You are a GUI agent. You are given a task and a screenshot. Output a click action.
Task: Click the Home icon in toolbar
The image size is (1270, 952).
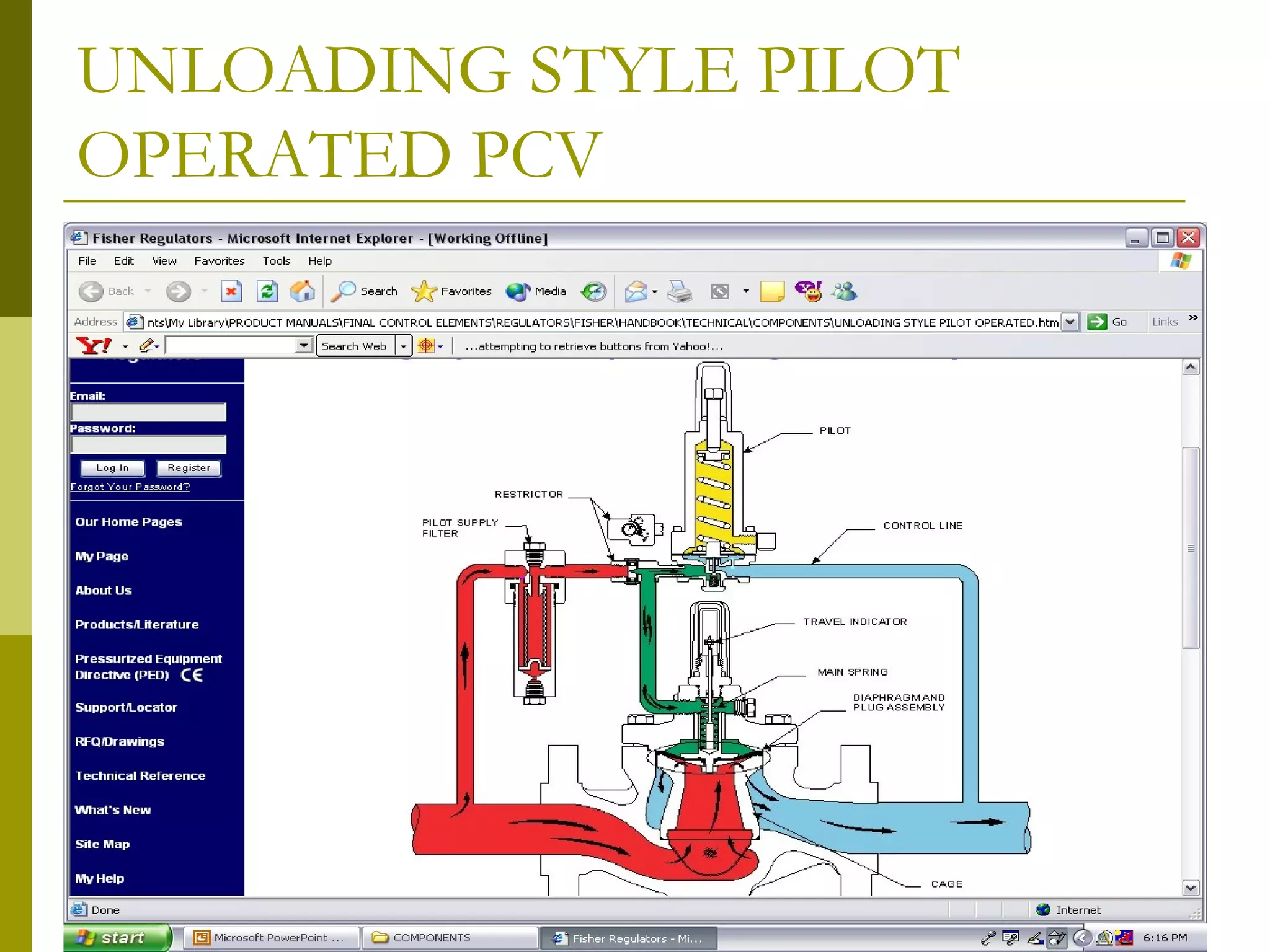click(x=303, y=291)
